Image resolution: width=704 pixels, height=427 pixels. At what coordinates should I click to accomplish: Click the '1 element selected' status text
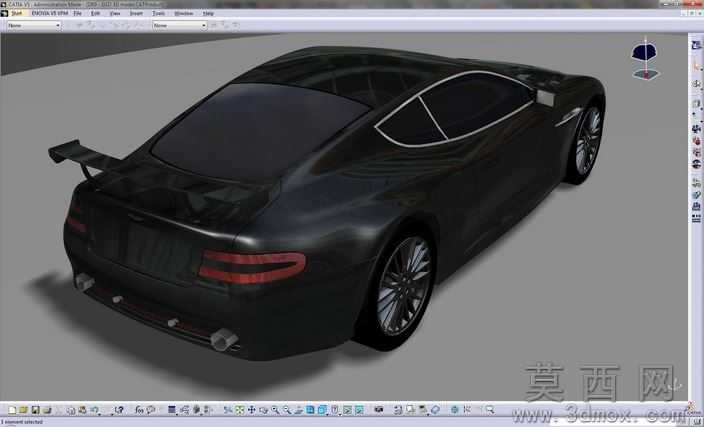(x=22, y=422)
